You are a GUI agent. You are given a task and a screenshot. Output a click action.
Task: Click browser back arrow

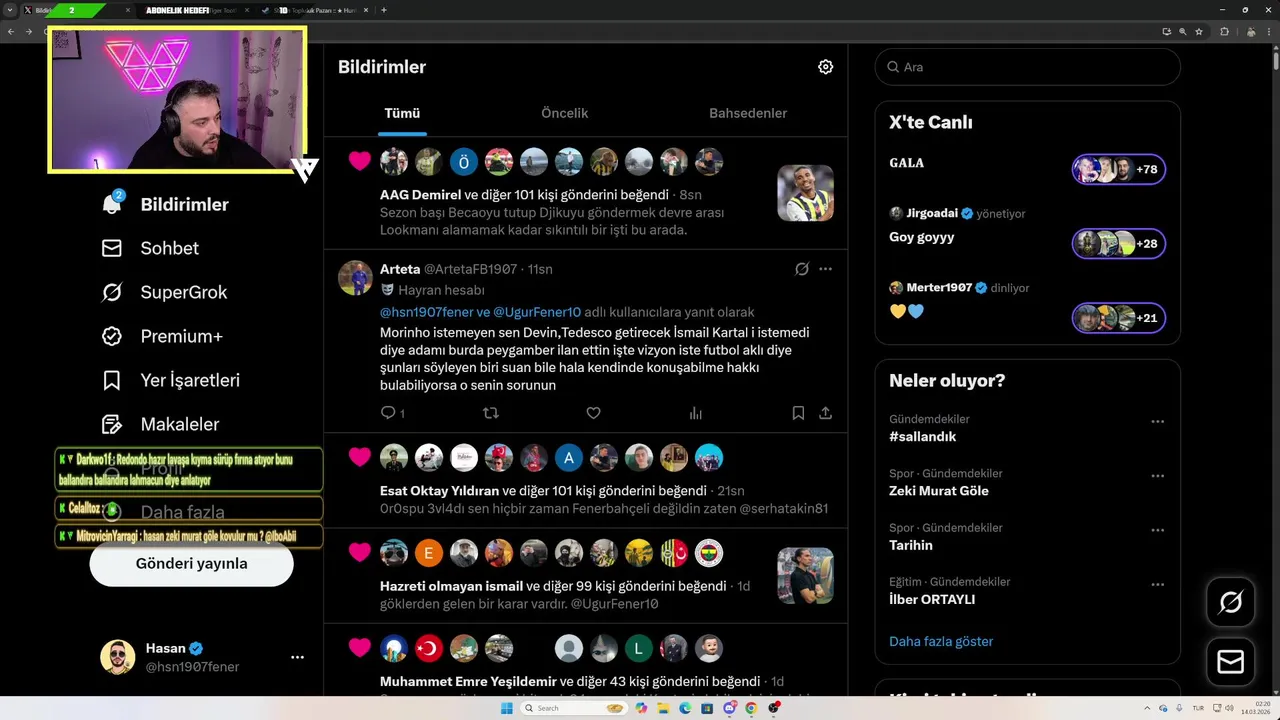point(11,31)
